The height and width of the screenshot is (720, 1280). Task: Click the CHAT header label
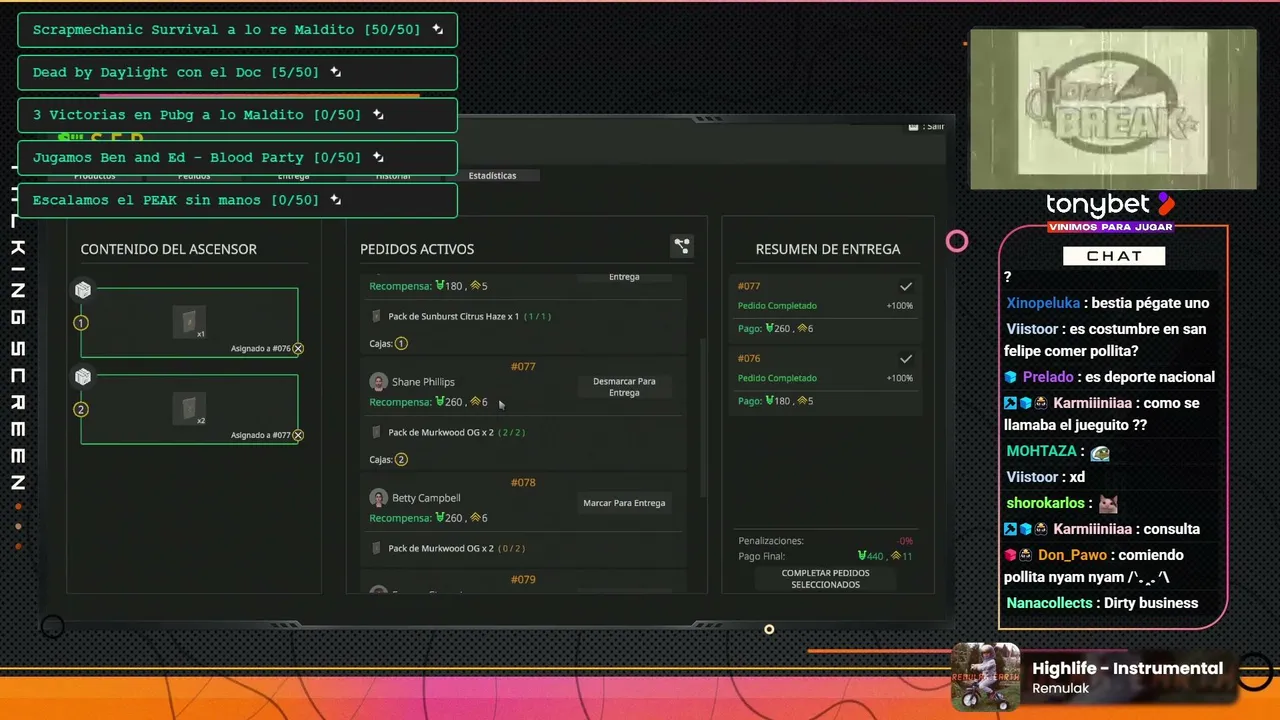click(x=1114, y=256)
